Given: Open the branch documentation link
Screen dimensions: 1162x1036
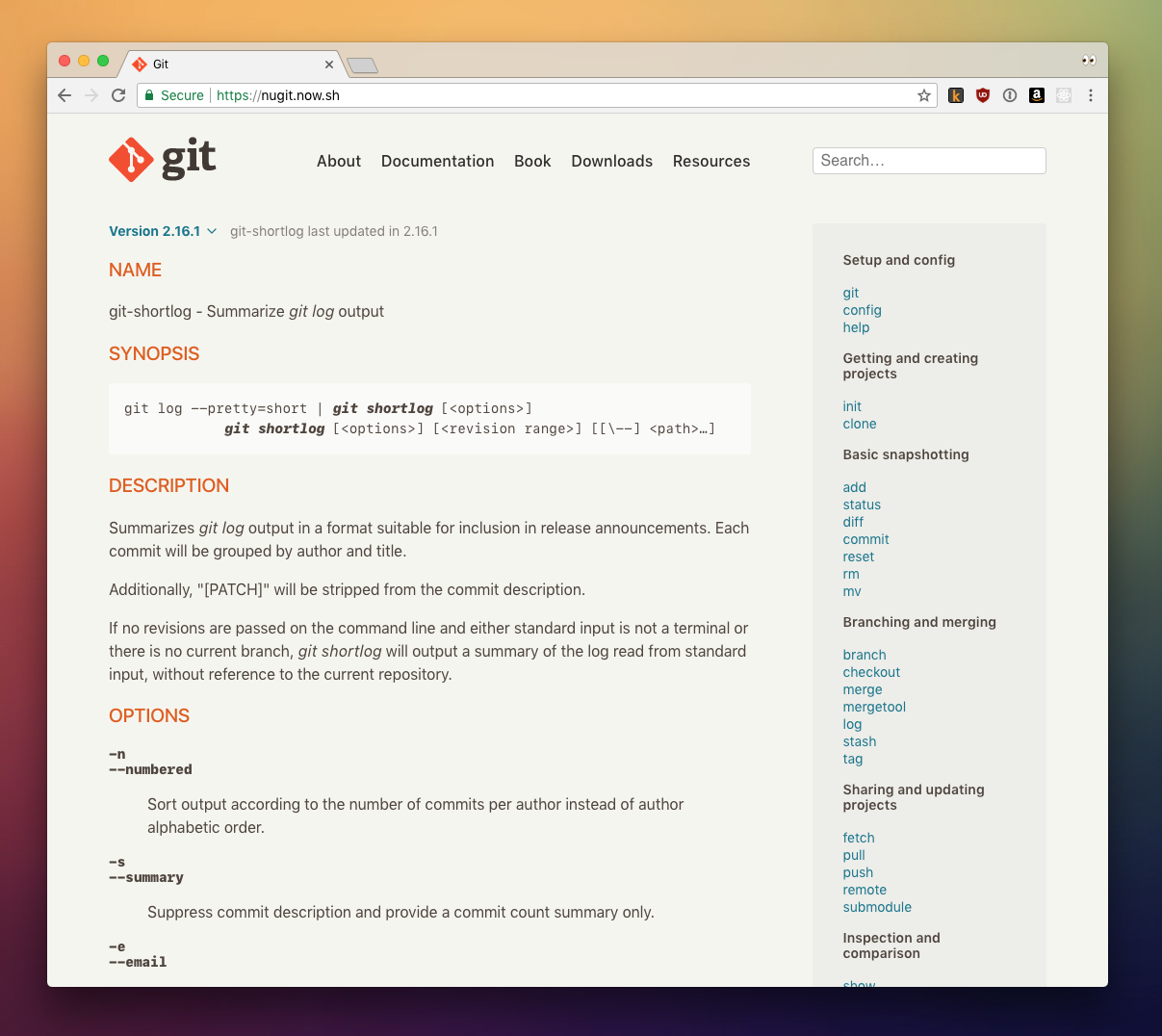Looking at the screenshot, I should pos(864,655).
